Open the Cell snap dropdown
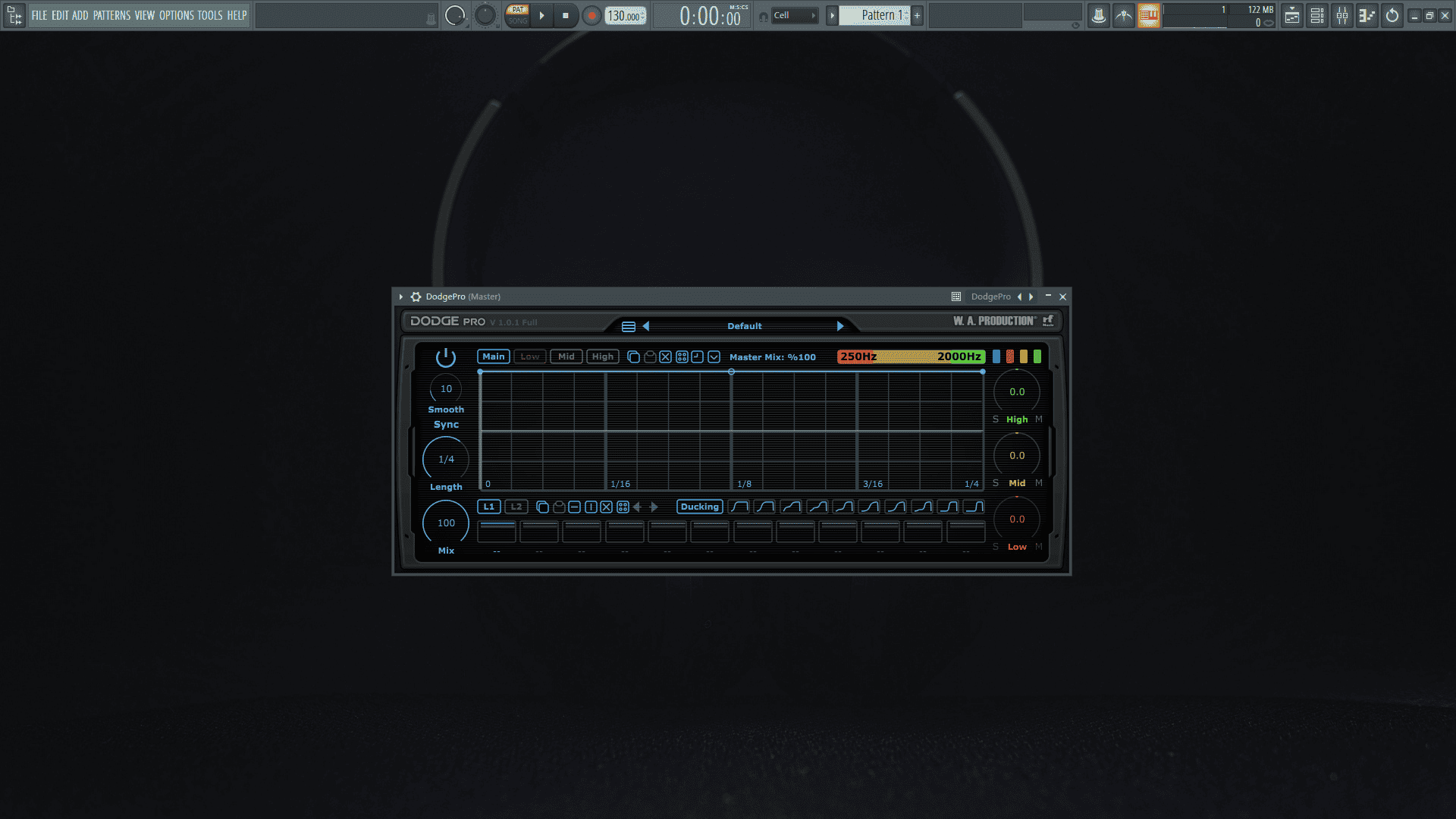Viewport: 1456px width, 819px height. [794, 15]
